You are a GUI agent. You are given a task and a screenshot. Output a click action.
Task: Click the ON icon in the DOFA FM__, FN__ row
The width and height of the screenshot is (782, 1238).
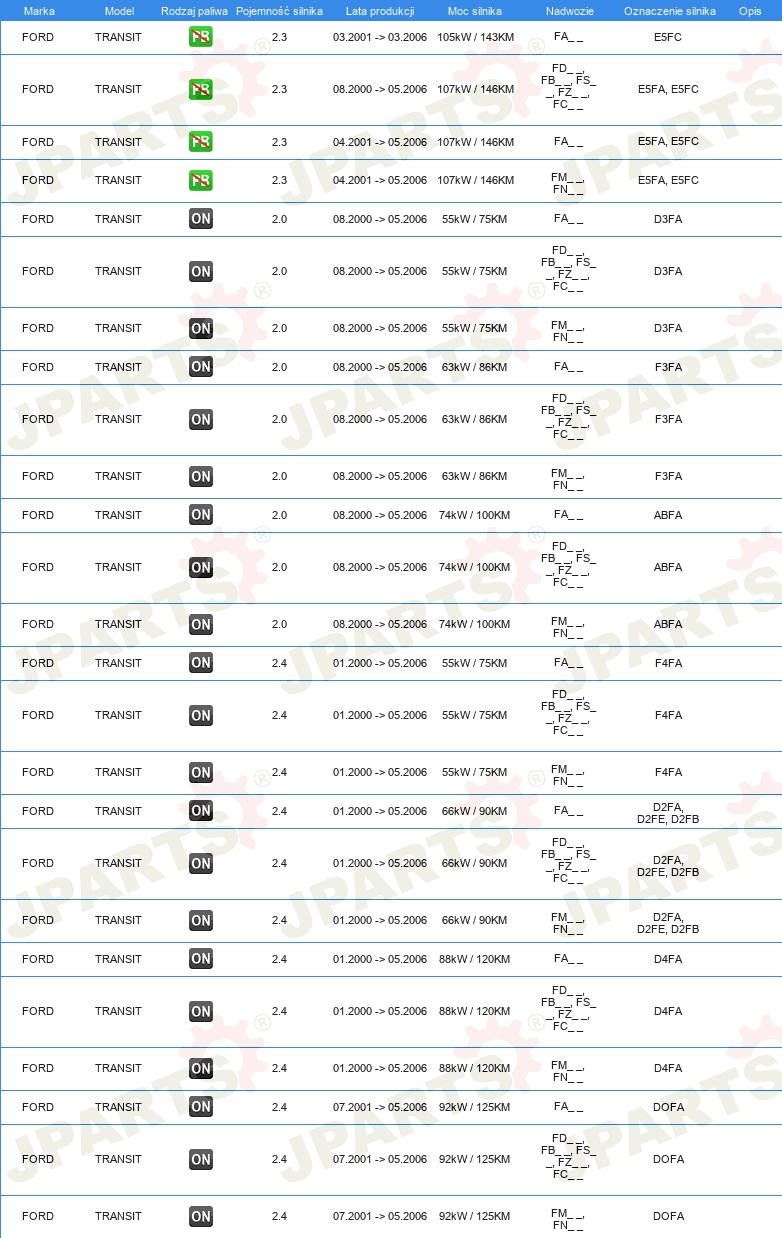(x=201, y=1216)
